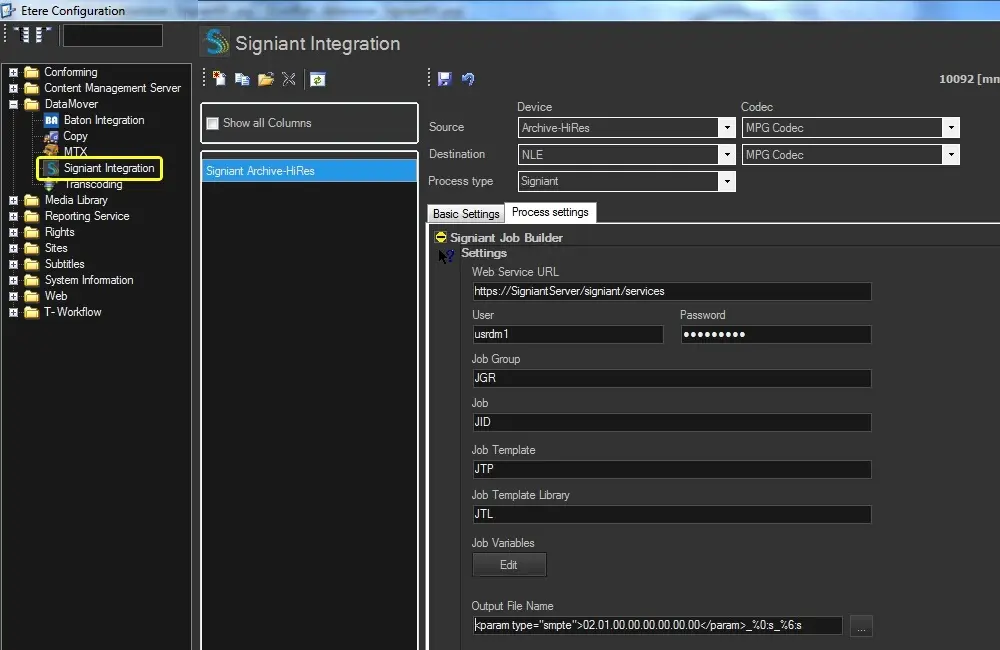The width and height of the screenshot is (1000, 650).
Task: Select the Process settings tab
Action: point(550,213)
